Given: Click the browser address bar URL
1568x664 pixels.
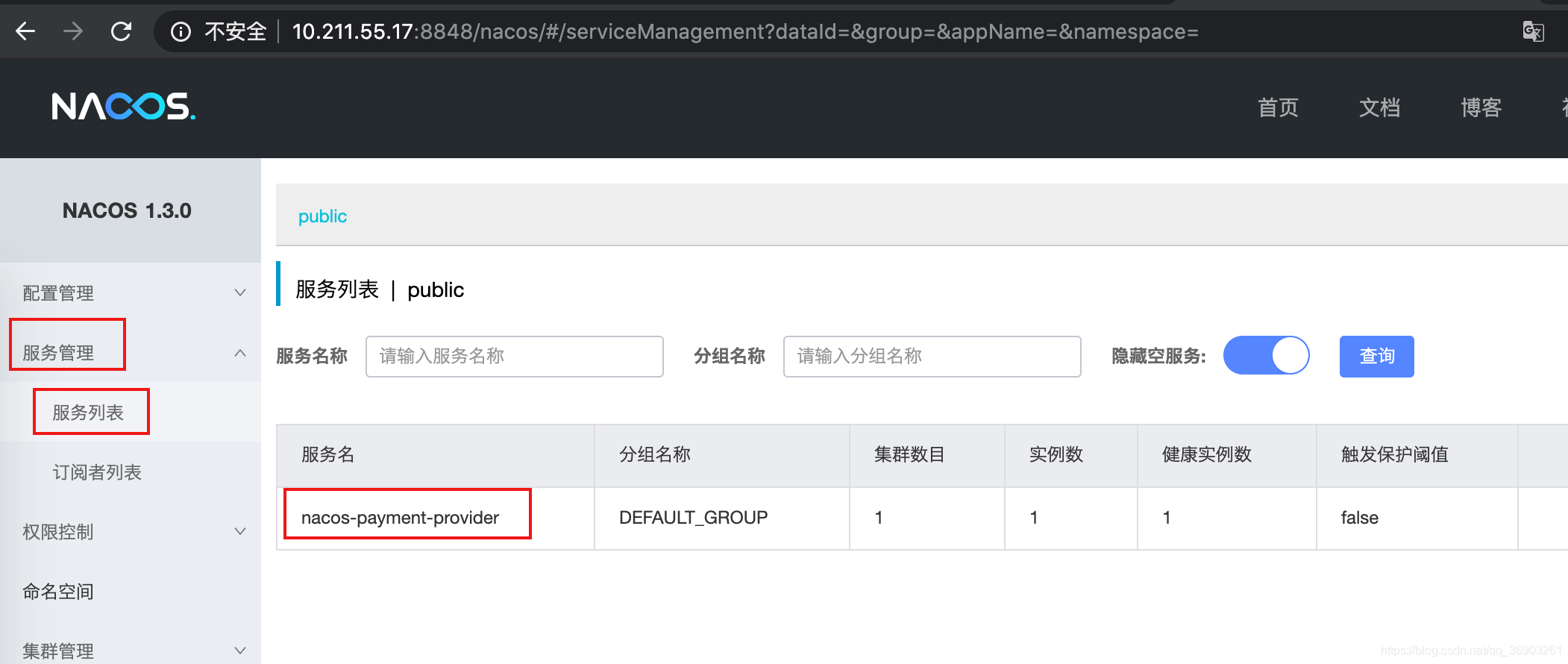Looking at the screenshot, I should 745,31.
